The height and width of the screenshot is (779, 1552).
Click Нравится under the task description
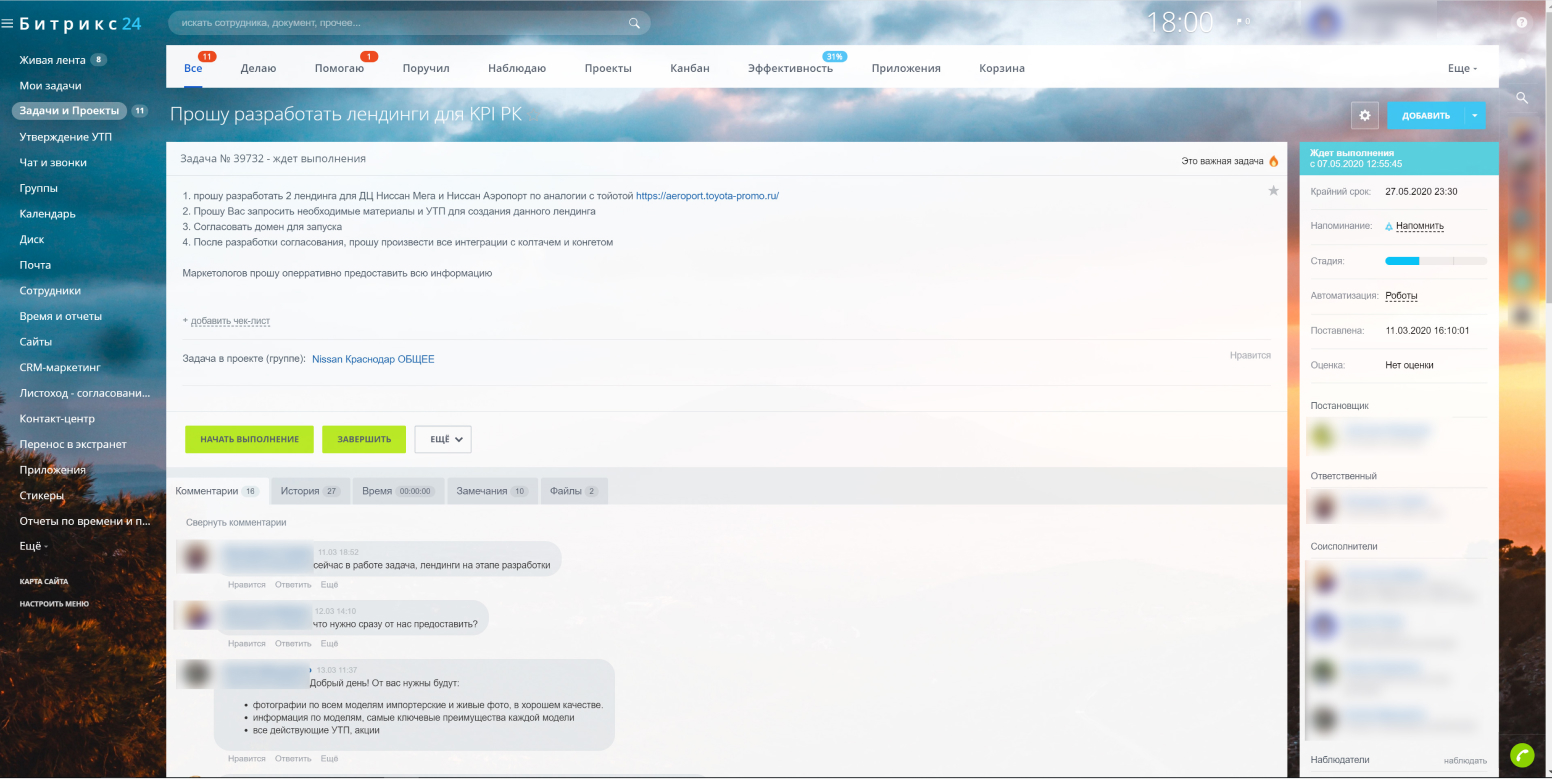[x=1250, y=355]
